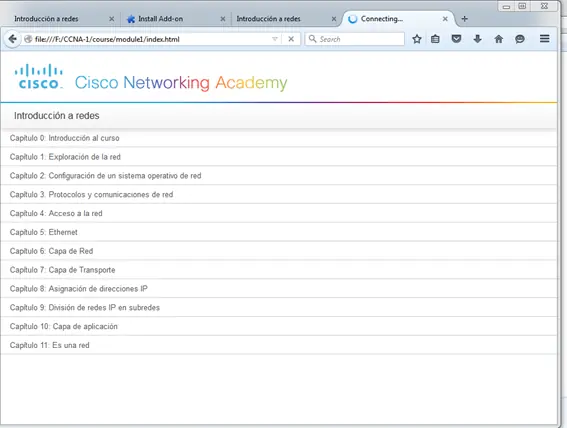Image resolution: width=567 pixels, height=428 pixels.
Task: Open Capítulo 2: Configuración de un sistema operativo
Action: [278, 176]
